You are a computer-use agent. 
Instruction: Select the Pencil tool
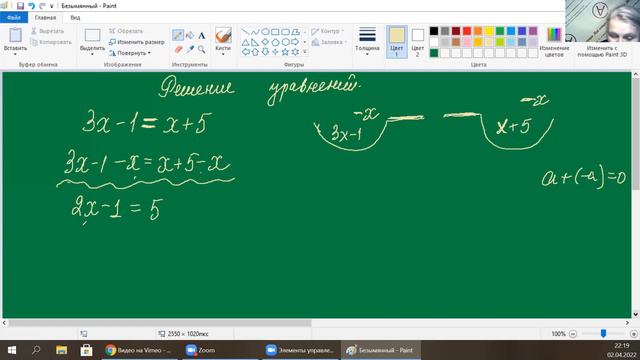(178, 36)
